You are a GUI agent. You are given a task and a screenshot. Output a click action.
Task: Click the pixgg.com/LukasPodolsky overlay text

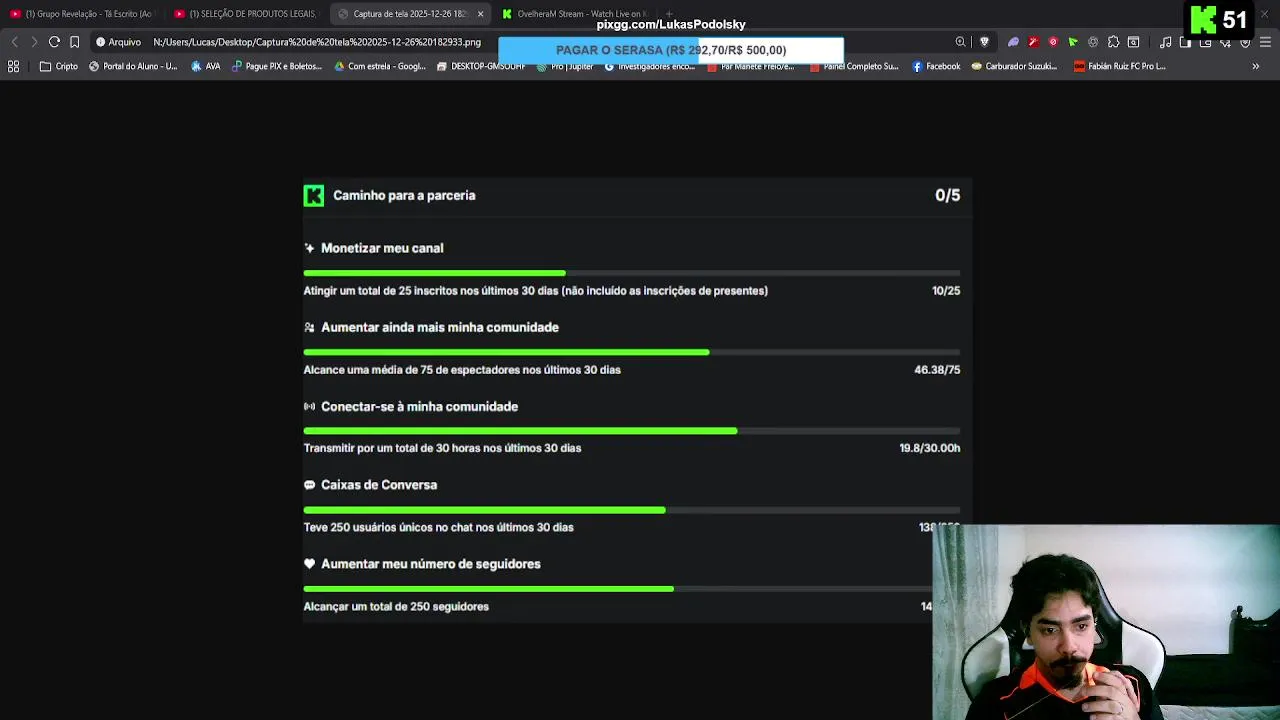(x=671, y=25)
